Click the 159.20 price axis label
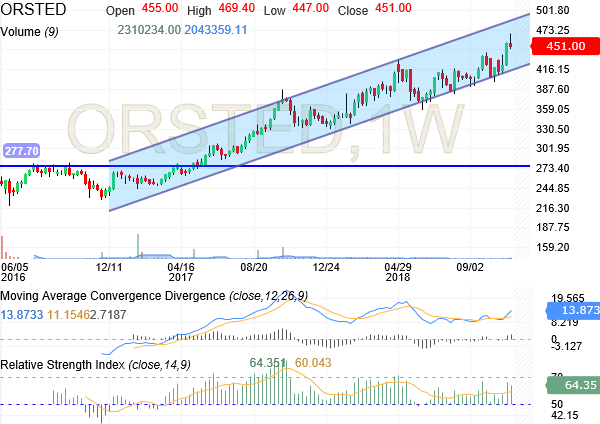600x424 pixels. [x=553, y=247]
